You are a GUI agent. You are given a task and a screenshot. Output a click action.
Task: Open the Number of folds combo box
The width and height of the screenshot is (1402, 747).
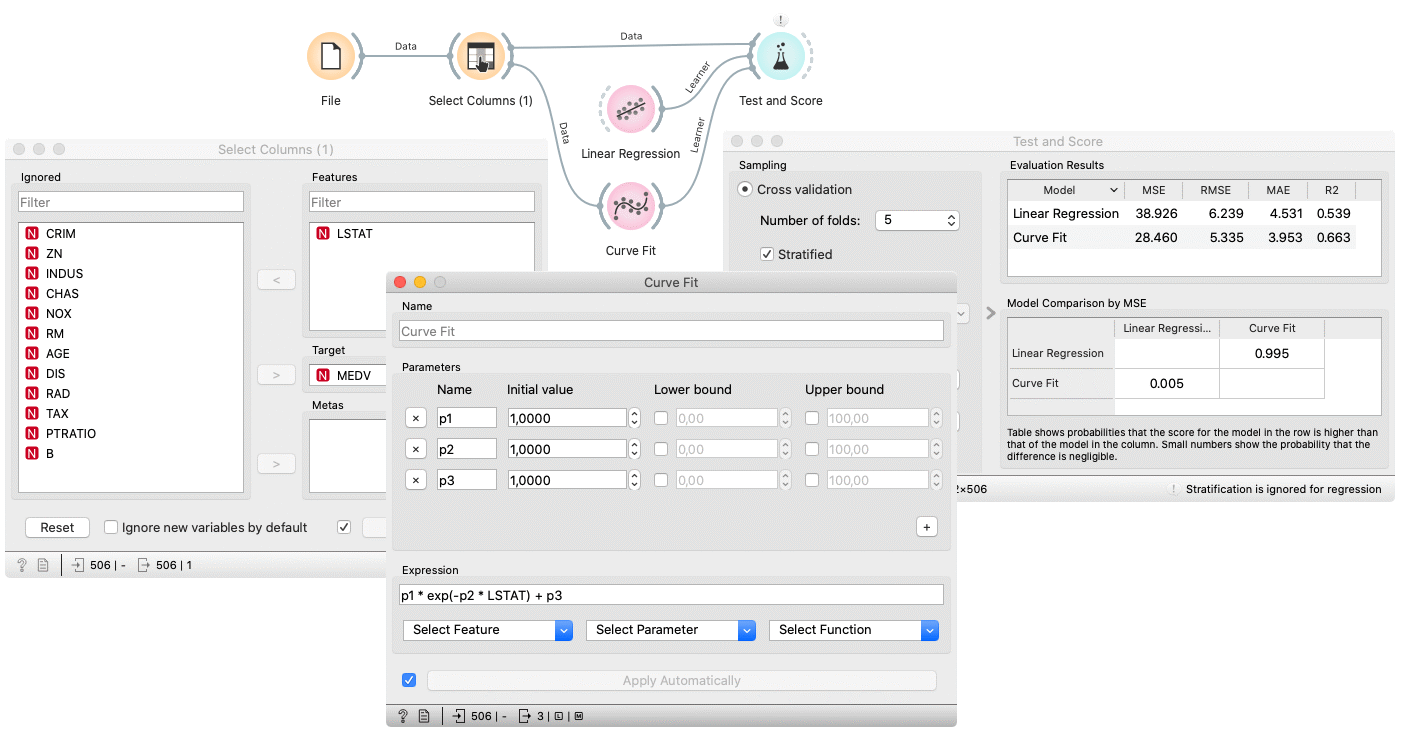pyautogui.click(x=916, y=220)
